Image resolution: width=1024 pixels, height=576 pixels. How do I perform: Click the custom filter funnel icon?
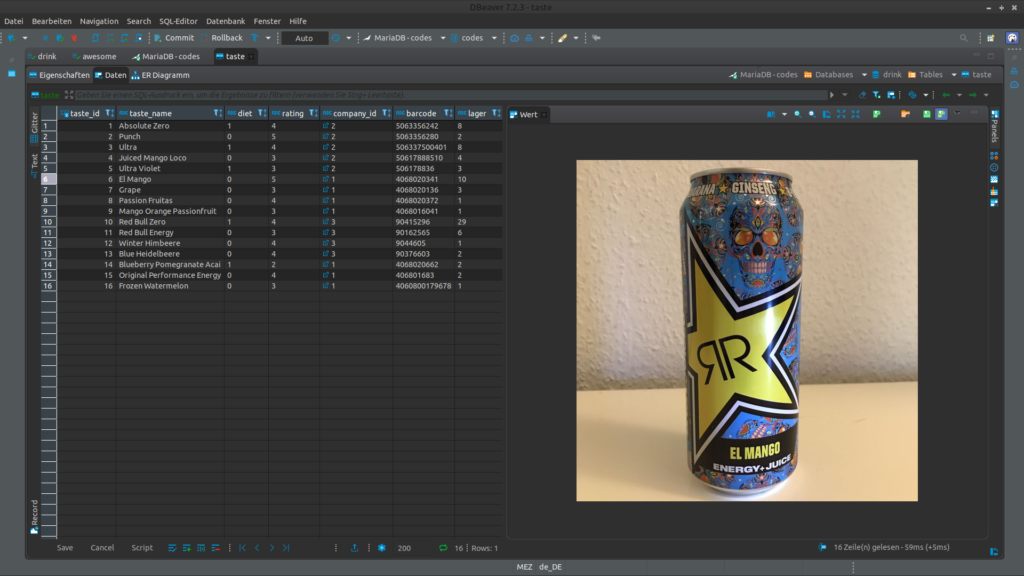[x=877, y=95]
